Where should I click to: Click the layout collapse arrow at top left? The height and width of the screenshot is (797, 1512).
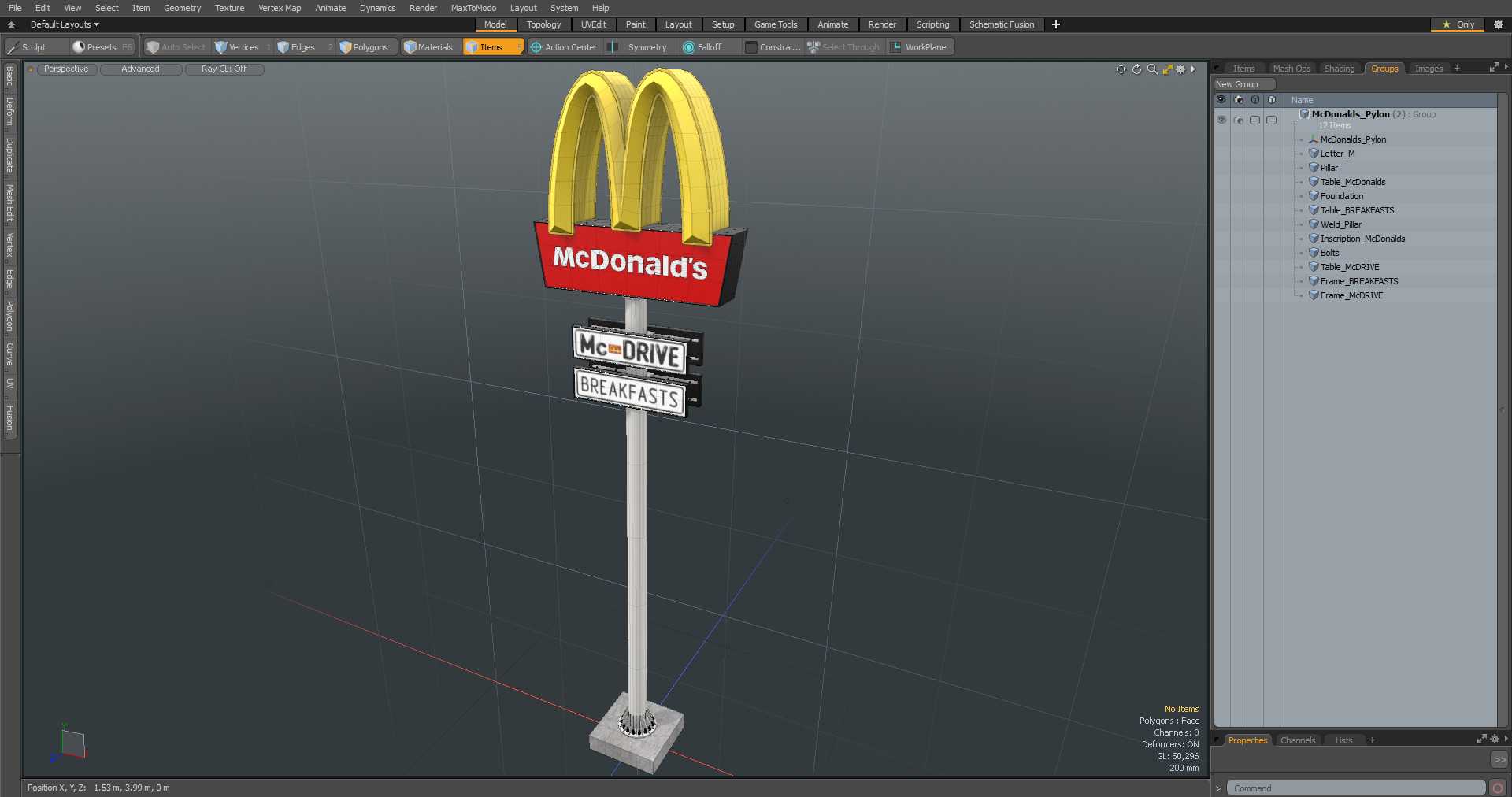11,24
